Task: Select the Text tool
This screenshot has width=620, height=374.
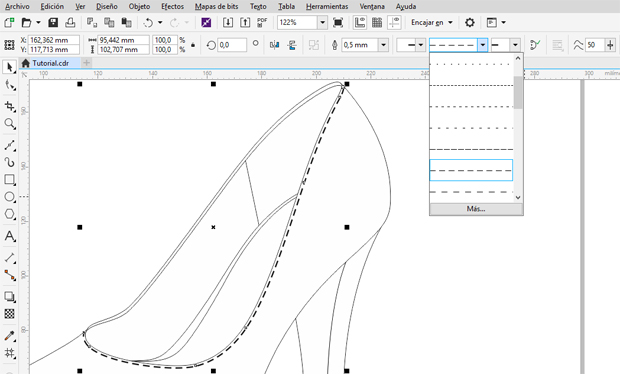Action: point(9,236)
